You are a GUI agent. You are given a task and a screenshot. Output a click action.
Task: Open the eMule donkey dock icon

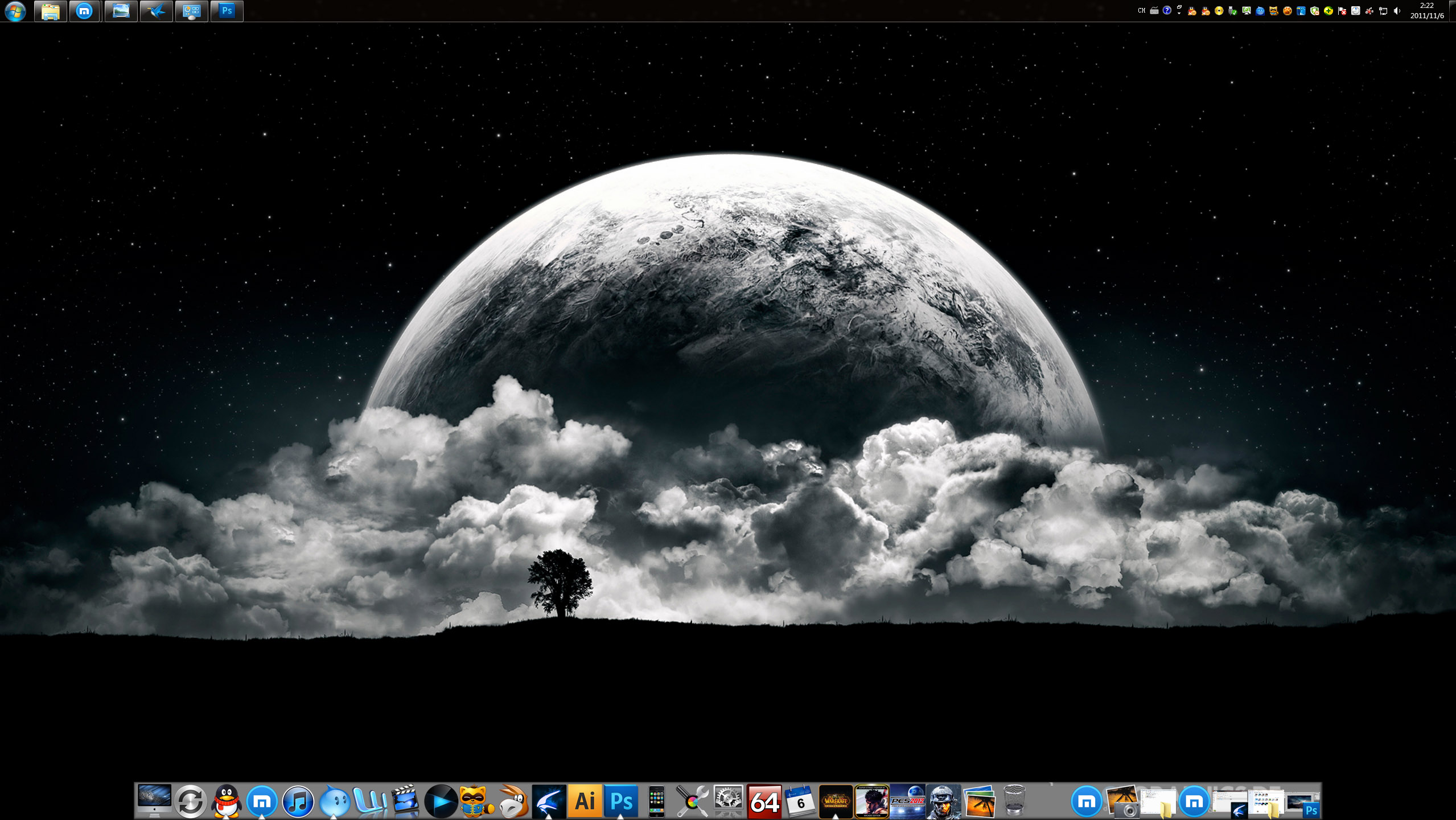[513, 801]
